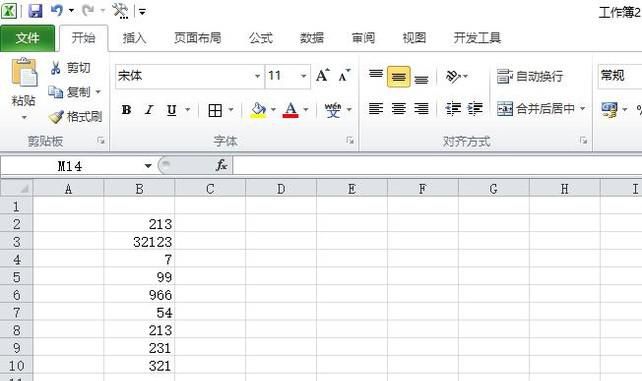Expand the 复制 copy dropdown arrow
Screen dimensions: 642x381
[98, 92]
